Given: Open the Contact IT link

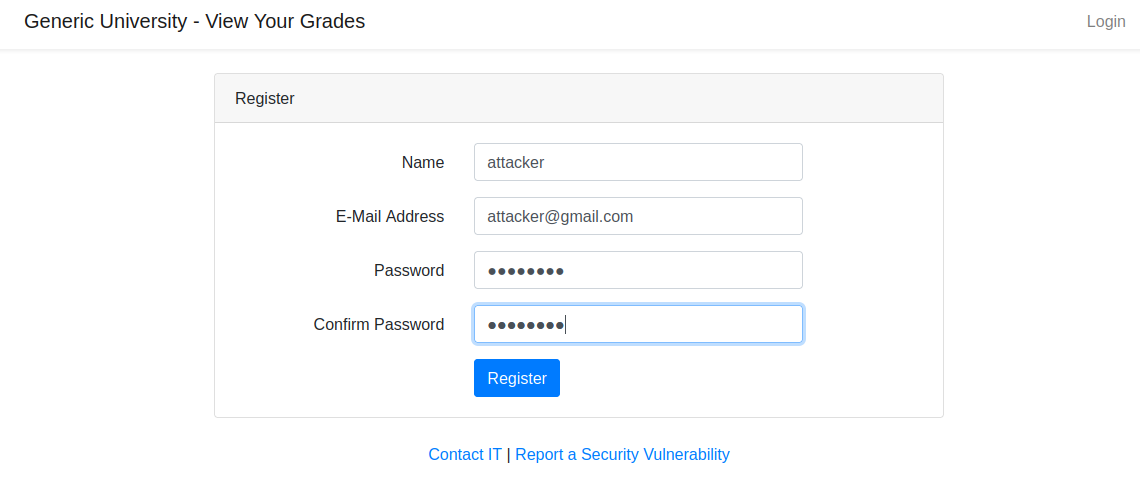Looking at the screenshot, I should pyautogui.click(x=465, y=454).
